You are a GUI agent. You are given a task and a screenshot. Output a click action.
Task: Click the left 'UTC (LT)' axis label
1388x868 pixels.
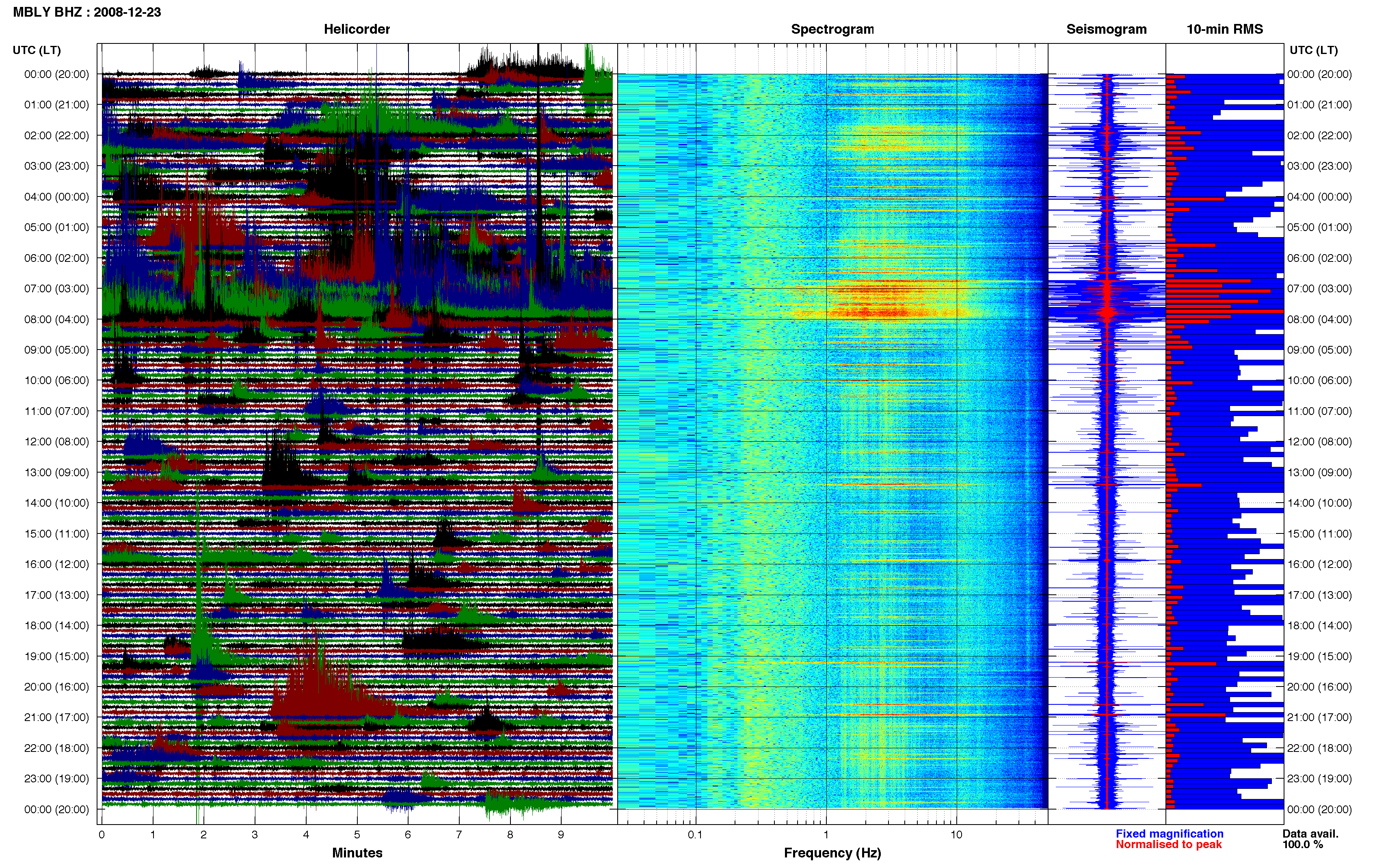[37, 50]
